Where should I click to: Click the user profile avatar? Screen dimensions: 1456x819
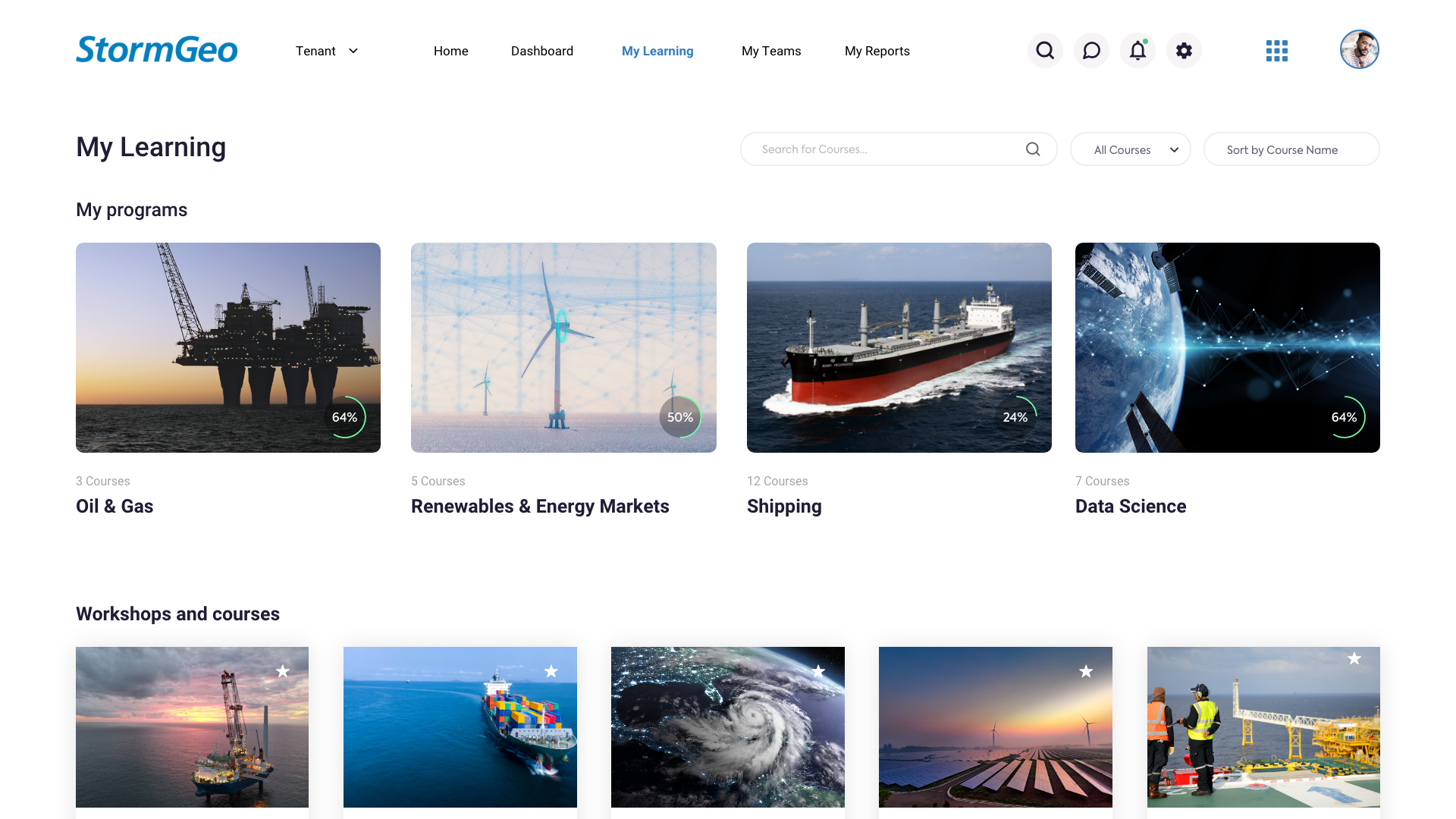pos(1359,50)
